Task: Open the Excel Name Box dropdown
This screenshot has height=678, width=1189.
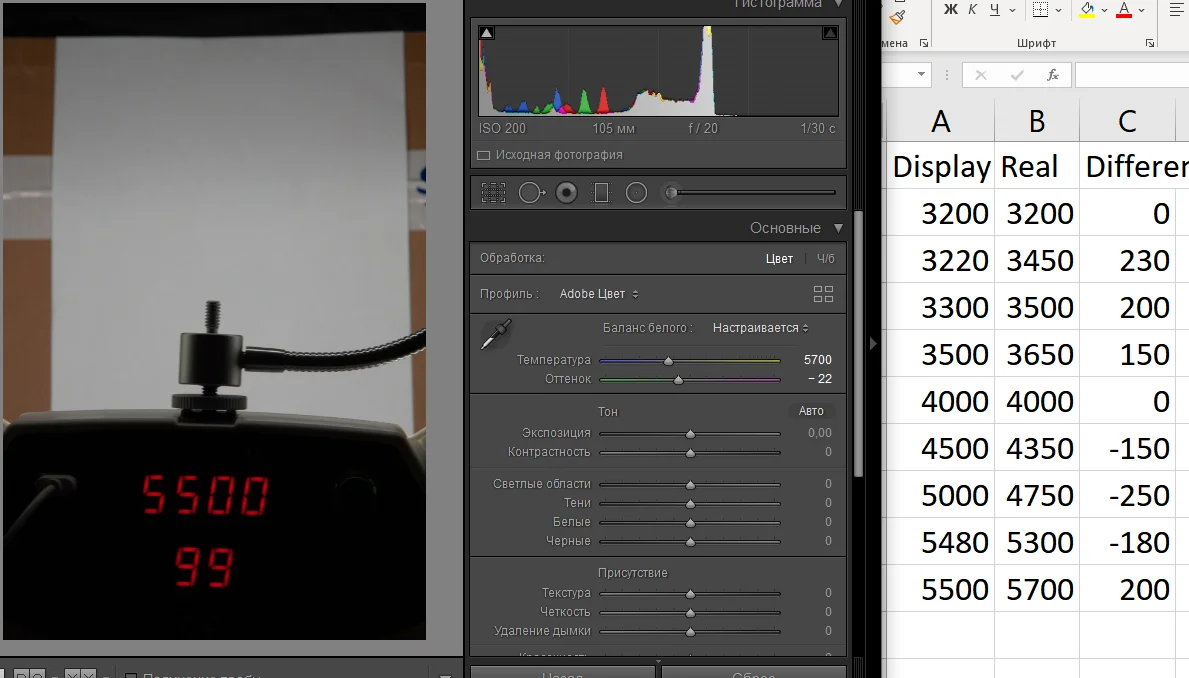Action: click(x=921, y=74)
